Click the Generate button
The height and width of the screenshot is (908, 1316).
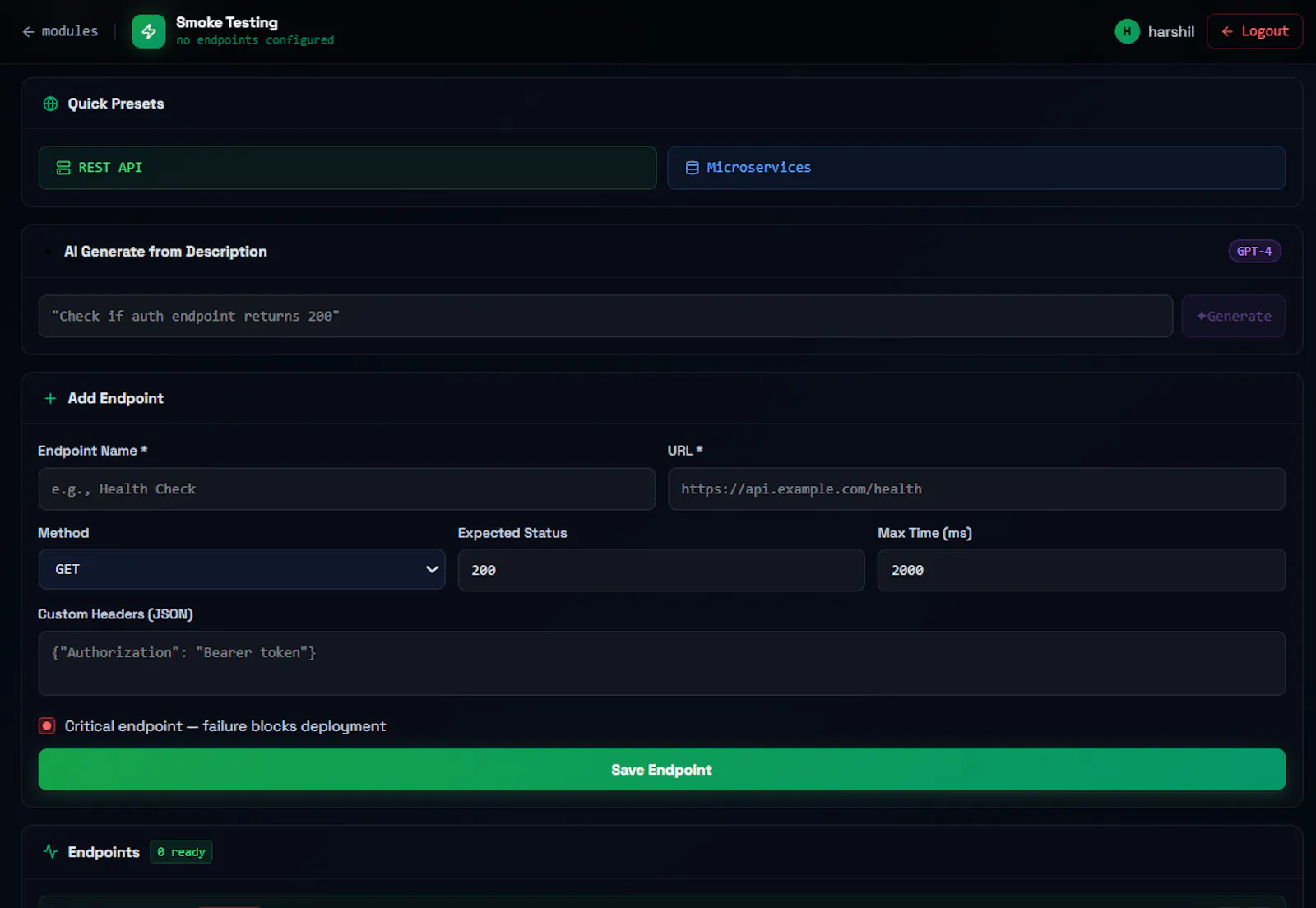tap(1234, 317)
